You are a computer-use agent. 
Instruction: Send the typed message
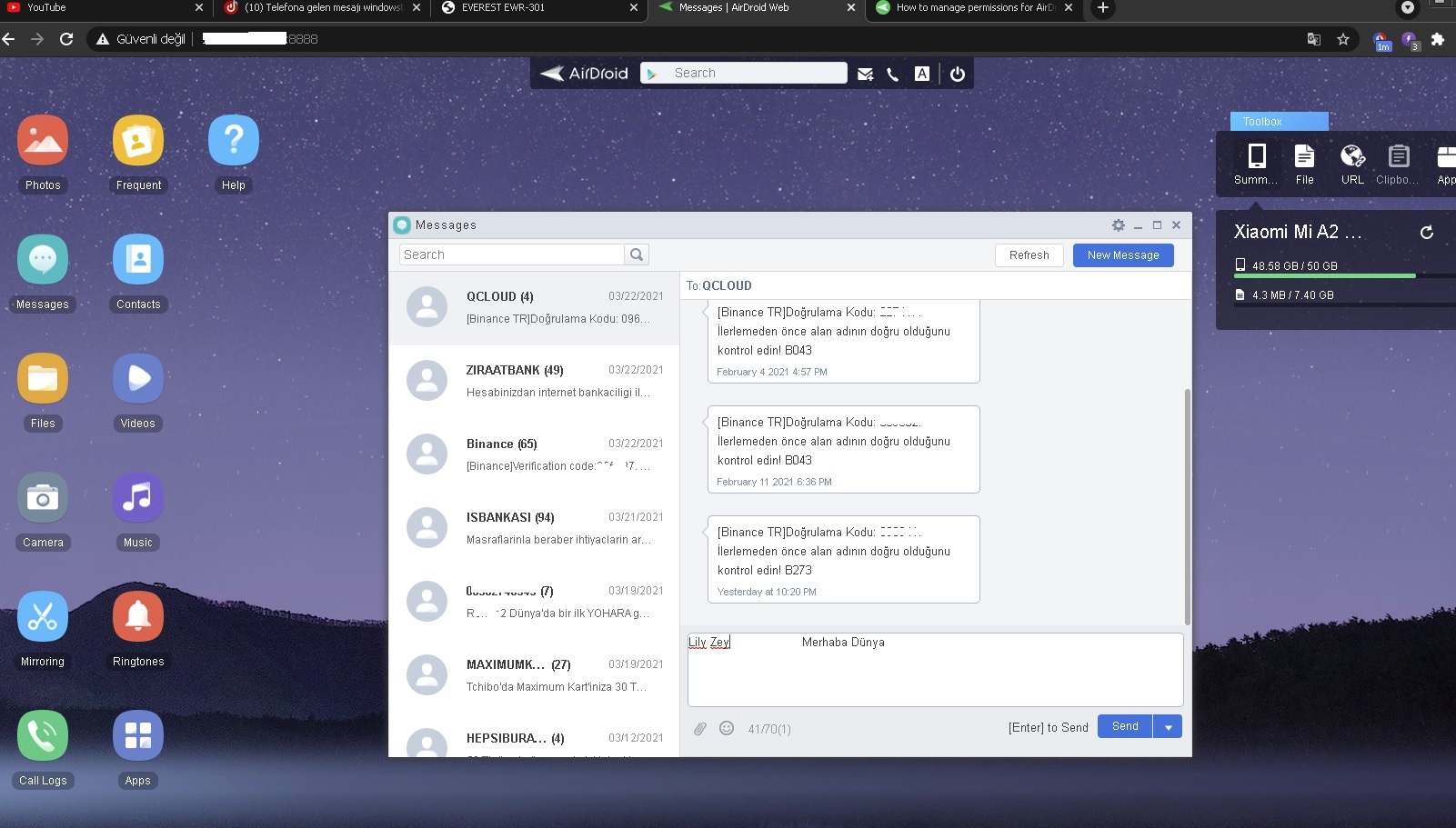1125,726
